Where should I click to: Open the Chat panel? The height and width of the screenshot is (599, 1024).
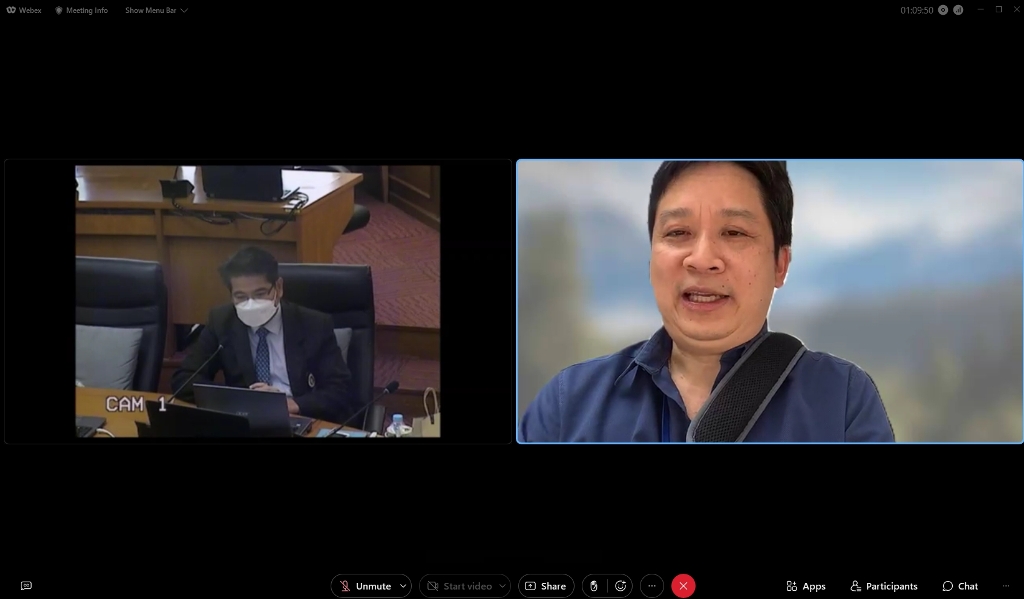(x=960, y=586)
